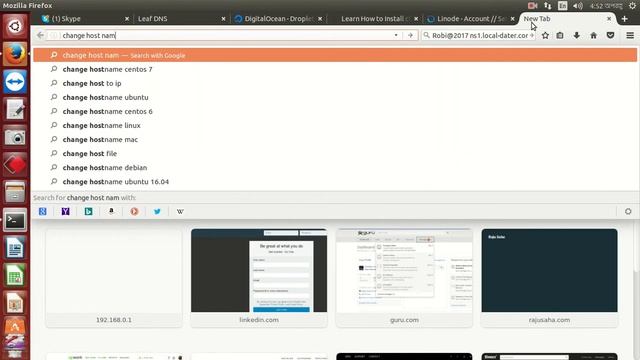Image resolution: width=640 pixels, height=360 pixels.
Task: Close the Leaf DNS tab
Action: coord(223,19)
